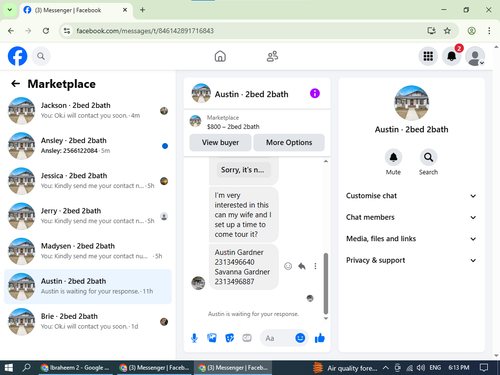Switch to Messenger | Facebook browser tab
The height and width of the screenshot is (375, 500).
(77, 10)
